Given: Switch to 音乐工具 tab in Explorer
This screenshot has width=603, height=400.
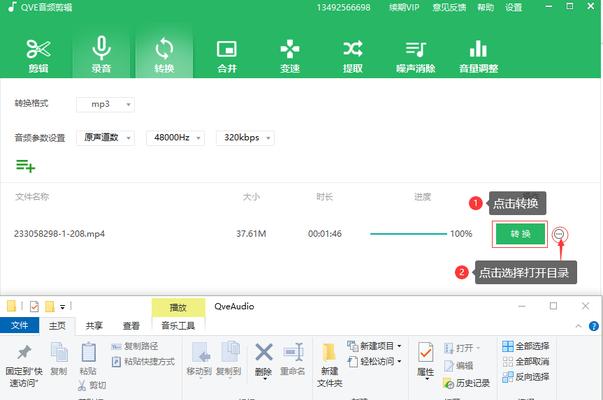Looking at the screenshot, I should tap(178, 326).
